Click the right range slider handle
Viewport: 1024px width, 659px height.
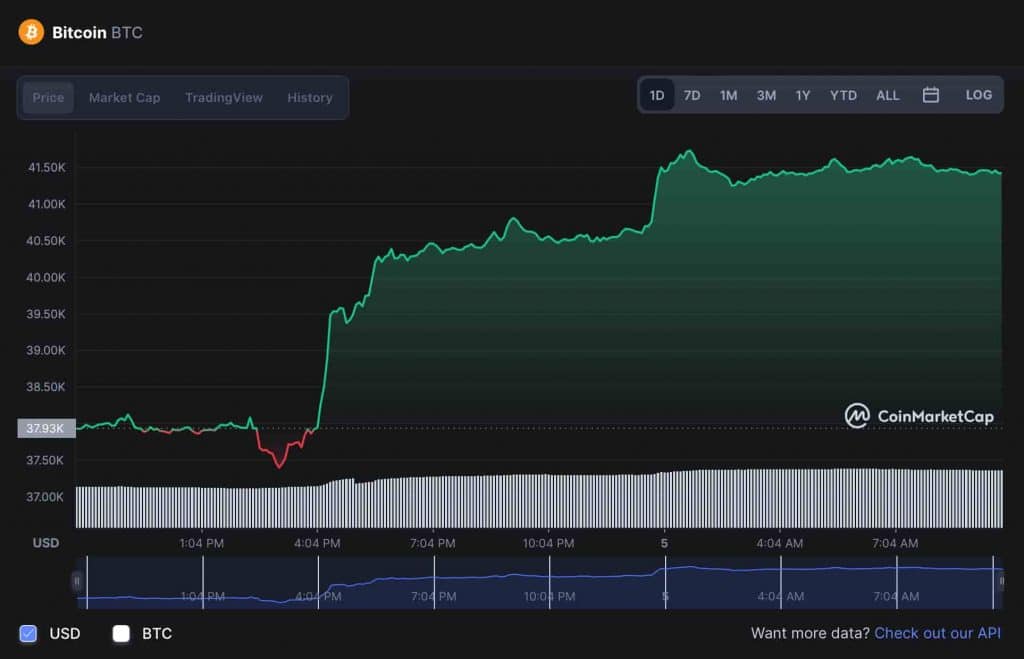1000,581
